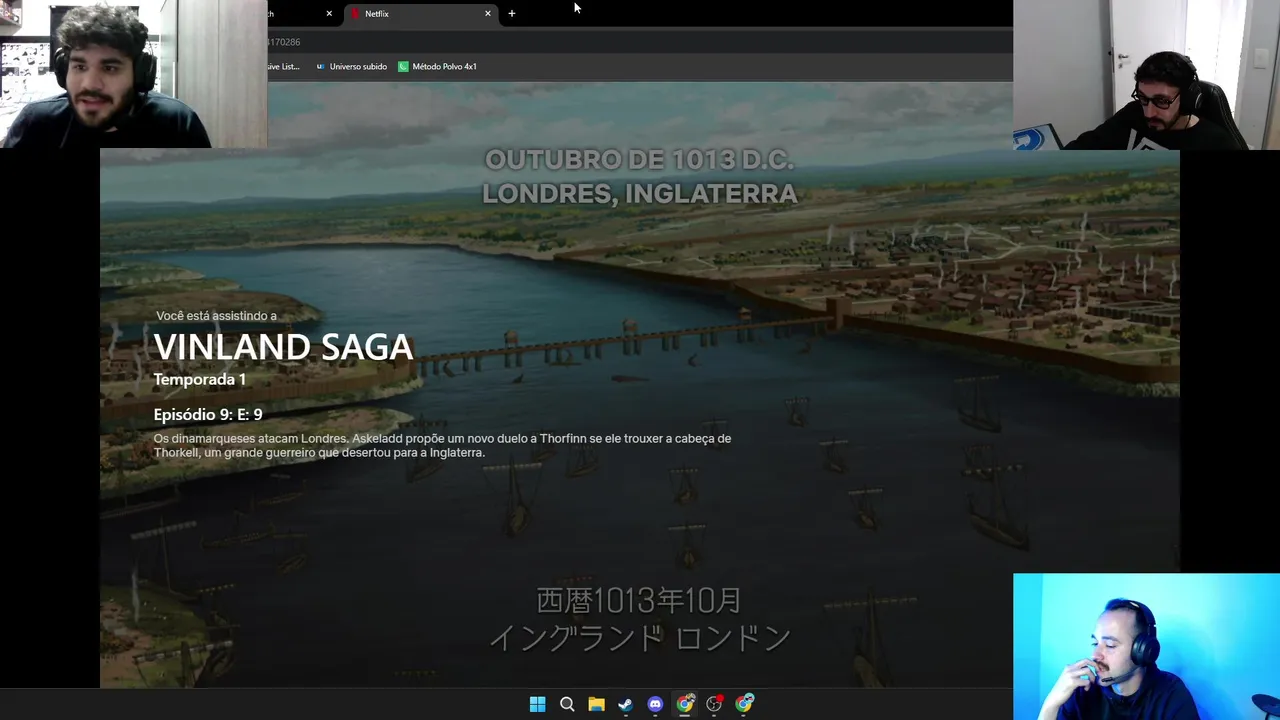The width and height of the screenshot is (1280, 720).
Task: Click the bottom-right blue webcam overlay
Action: click(x=1146, y=646)
